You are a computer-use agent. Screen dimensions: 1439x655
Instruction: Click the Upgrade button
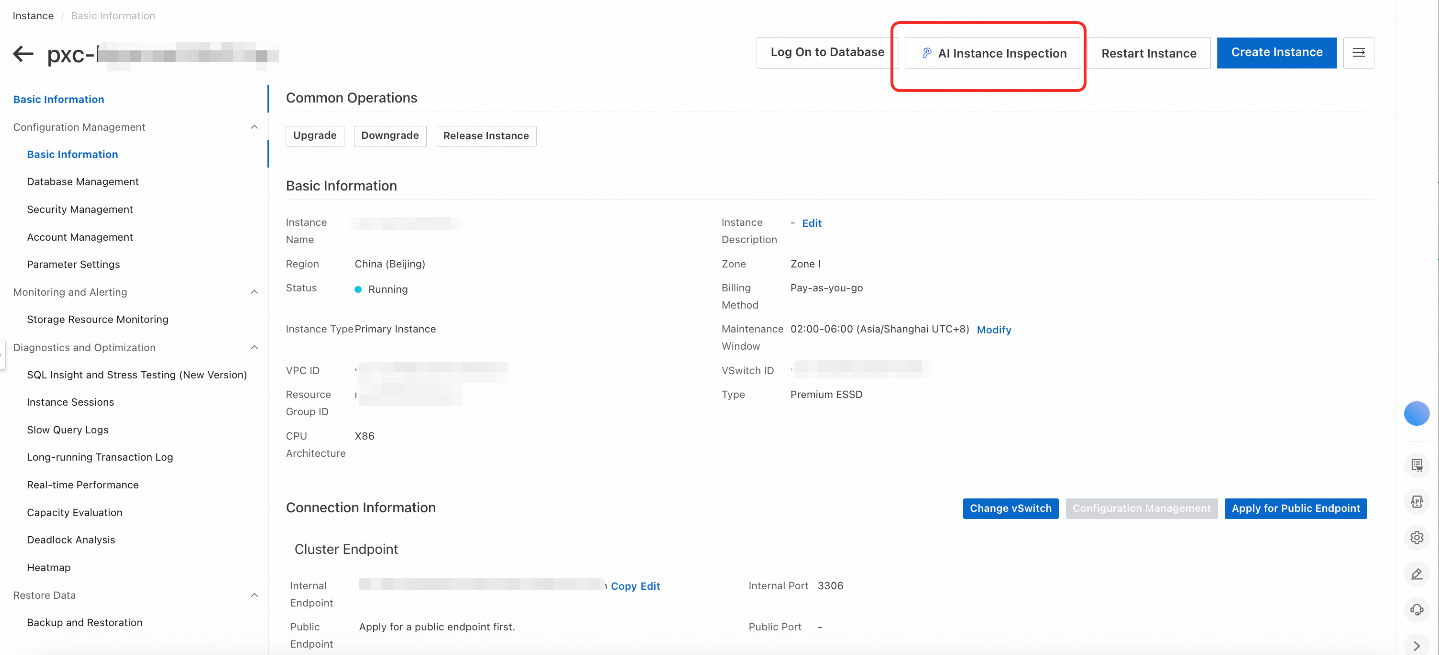(x=315, y=136)
